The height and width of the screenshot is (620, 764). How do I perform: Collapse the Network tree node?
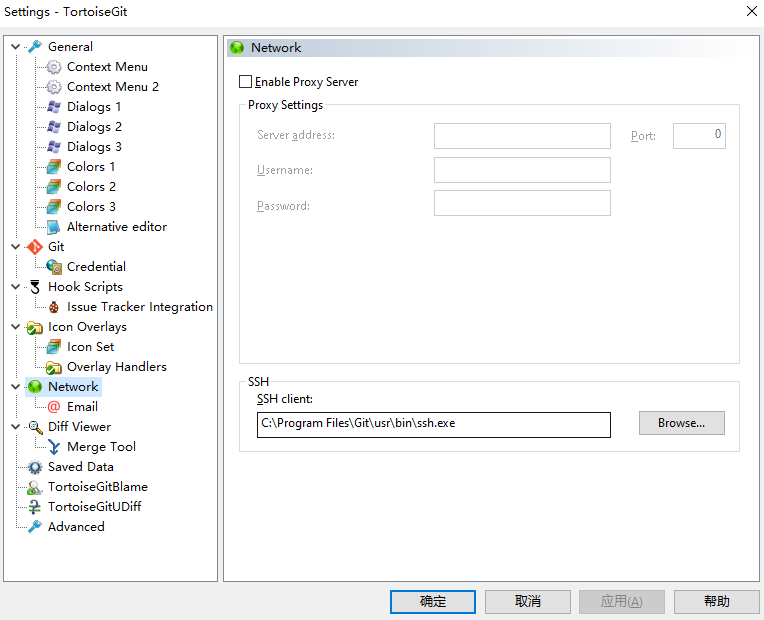point(16,387)
